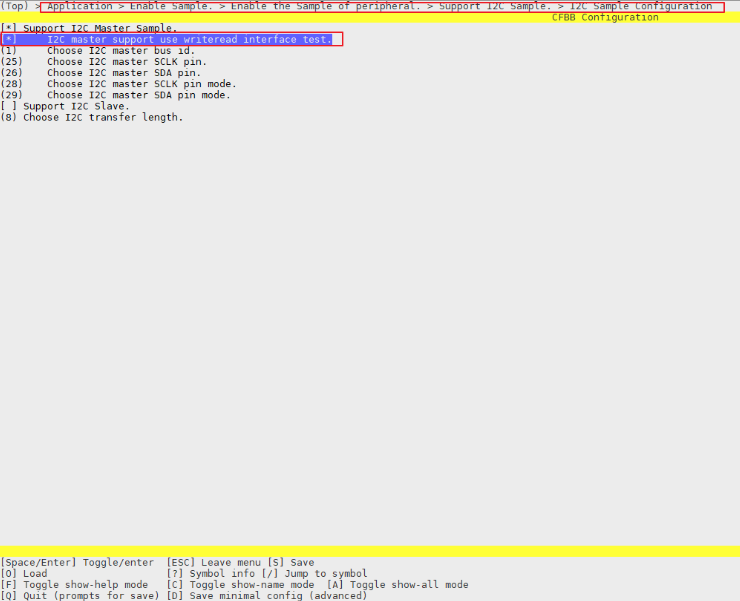Select Choose I2C master SCLK pin mode
The width and height of the screenshot is (740, 601).
pos(141,84)
